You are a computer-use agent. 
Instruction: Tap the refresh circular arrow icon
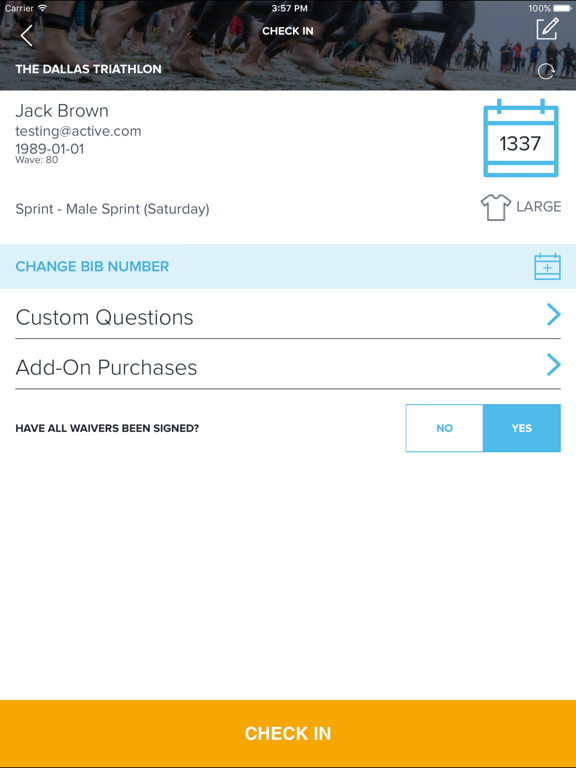(546, 72)
